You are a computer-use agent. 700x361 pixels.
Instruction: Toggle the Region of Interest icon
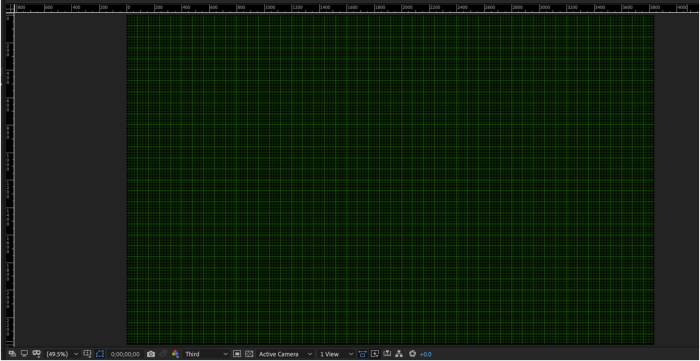(237, 354)
